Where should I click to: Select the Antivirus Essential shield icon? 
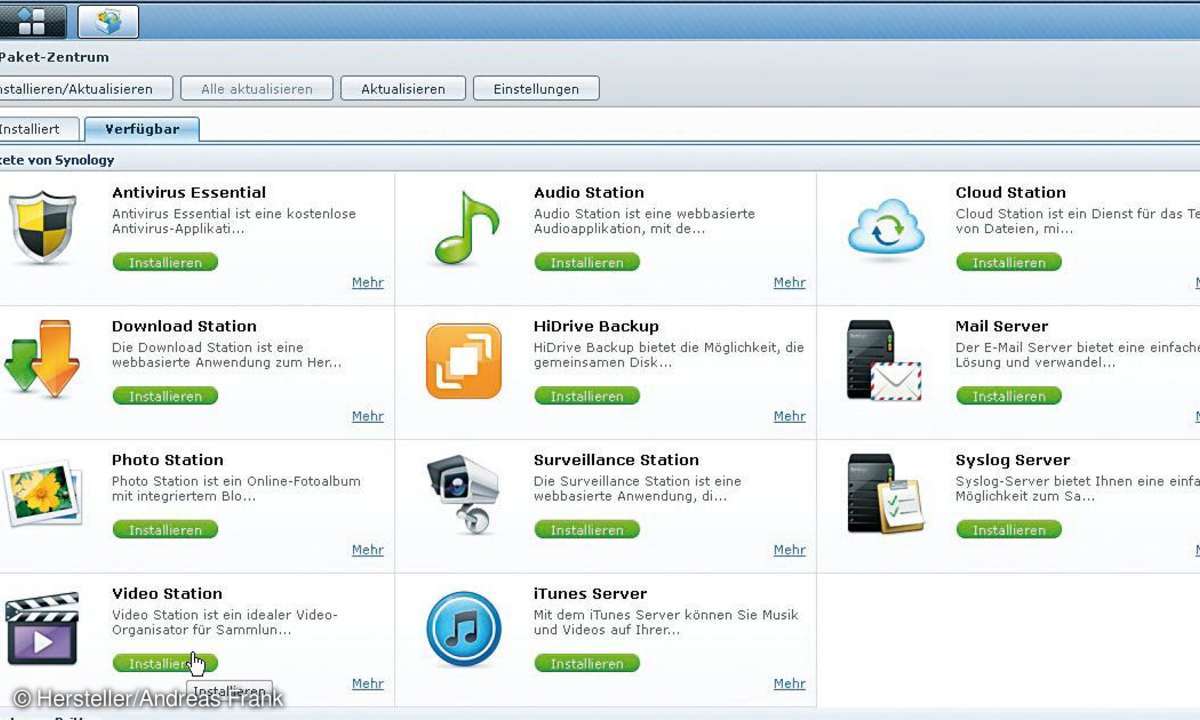click(42, 228)
